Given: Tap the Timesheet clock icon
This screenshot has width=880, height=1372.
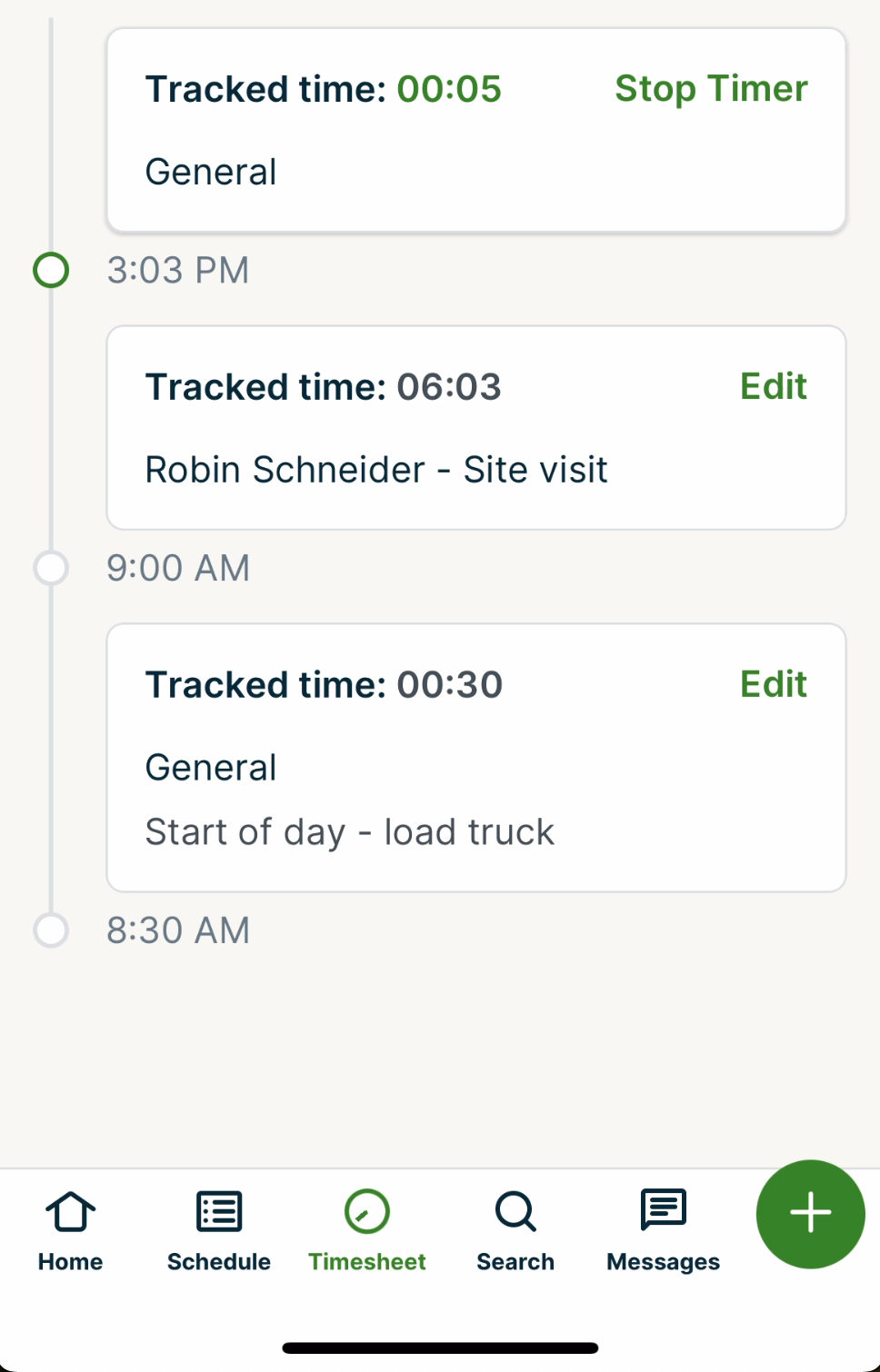Looking at the screenshot, I should pyautogui.click(x=367, y=1211).
